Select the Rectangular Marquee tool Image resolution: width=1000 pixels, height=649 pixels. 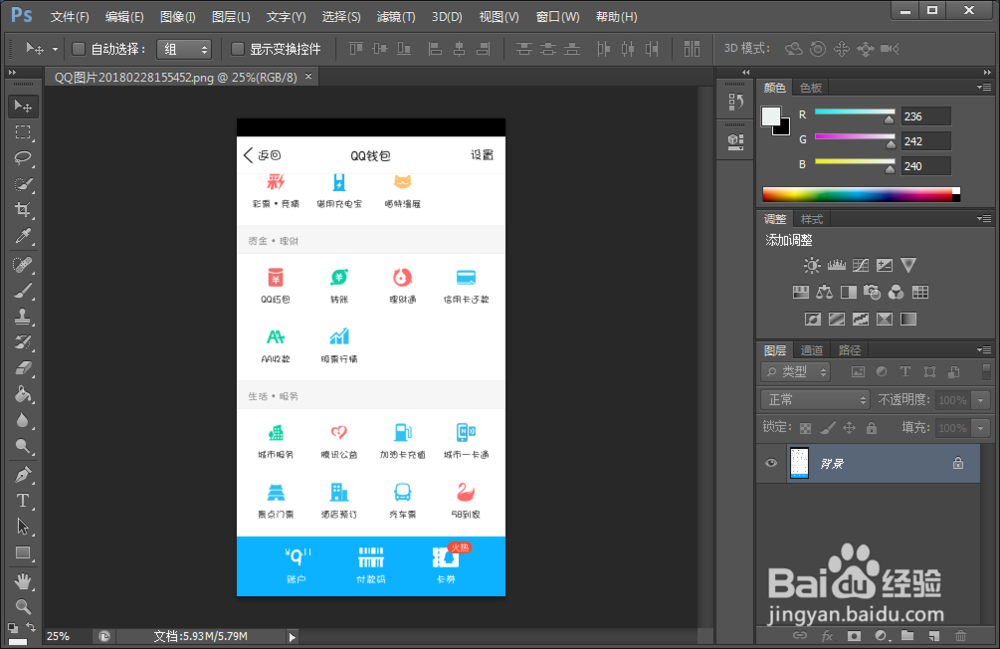click(x=23, y=132)
